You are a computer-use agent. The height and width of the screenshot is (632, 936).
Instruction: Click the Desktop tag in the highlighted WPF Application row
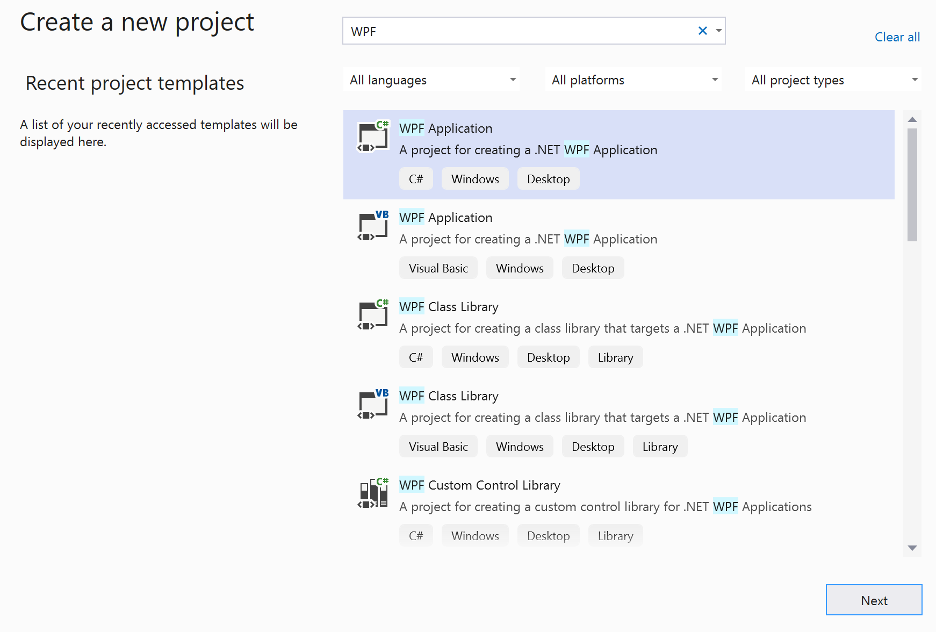tap(549, 179)
